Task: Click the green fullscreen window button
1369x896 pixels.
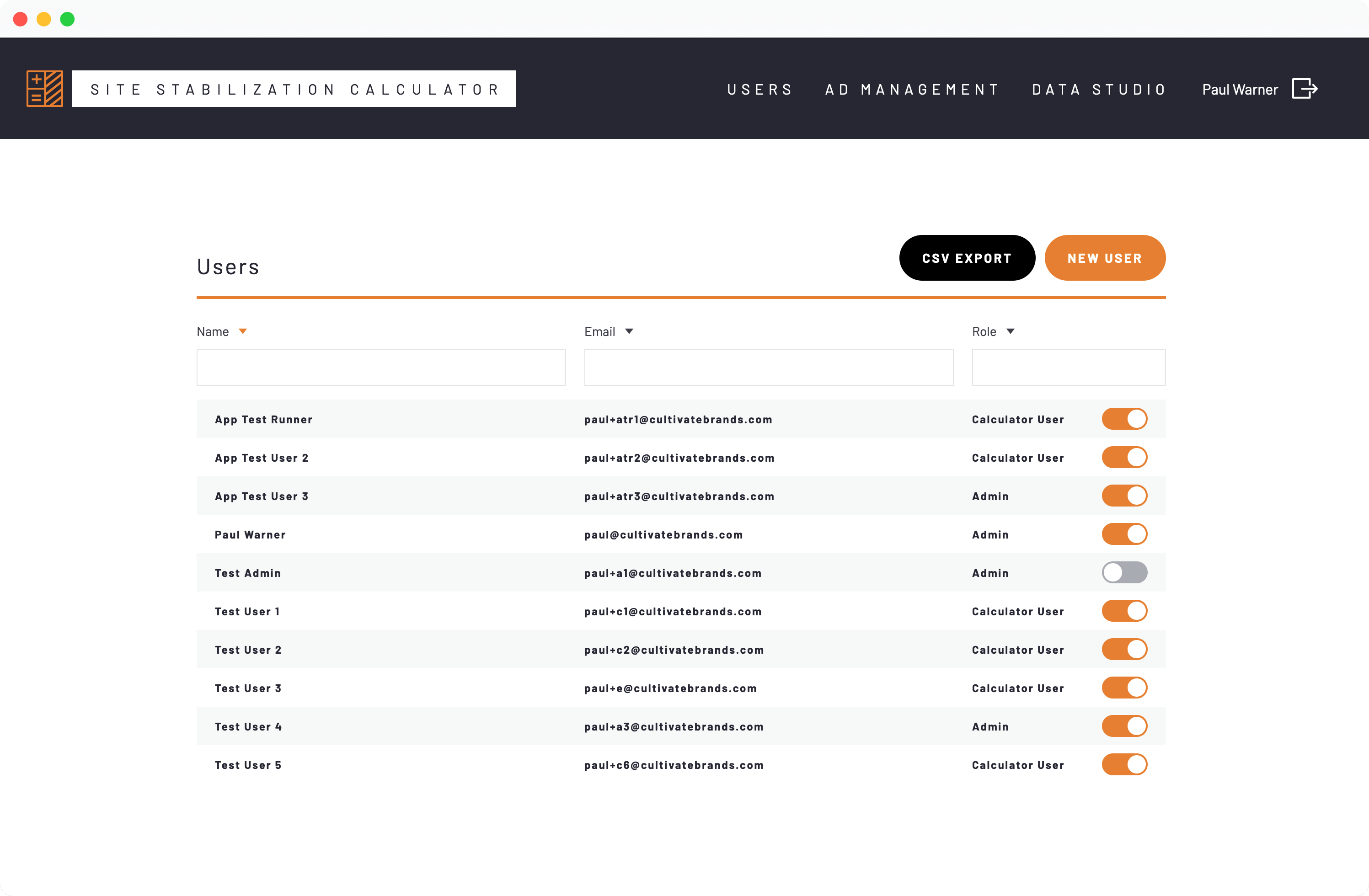Action: click(67, 19)
